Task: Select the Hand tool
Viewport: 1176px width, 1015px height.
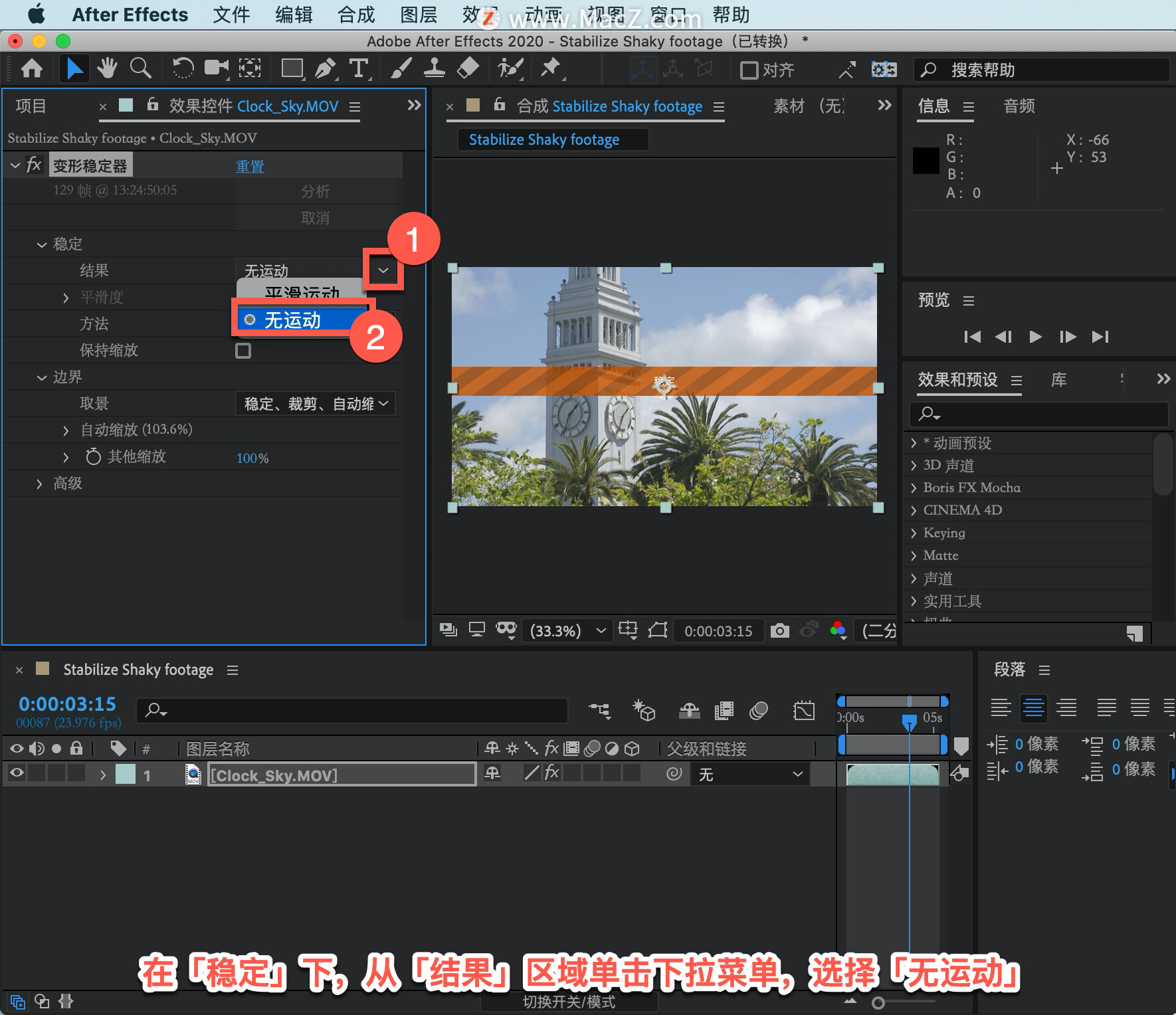Action: [107, 69]
